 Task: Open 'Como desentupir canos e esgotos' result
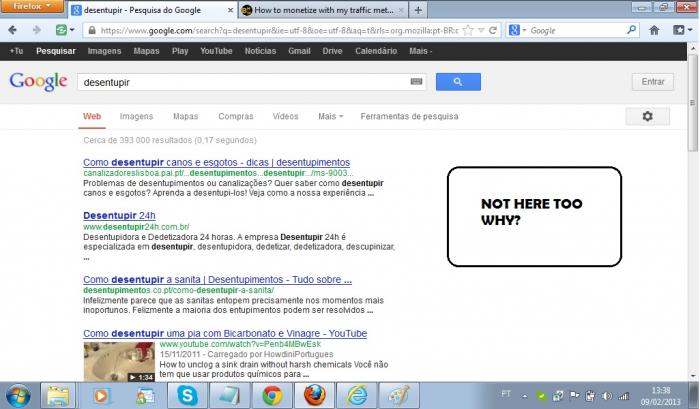[217, 162]
